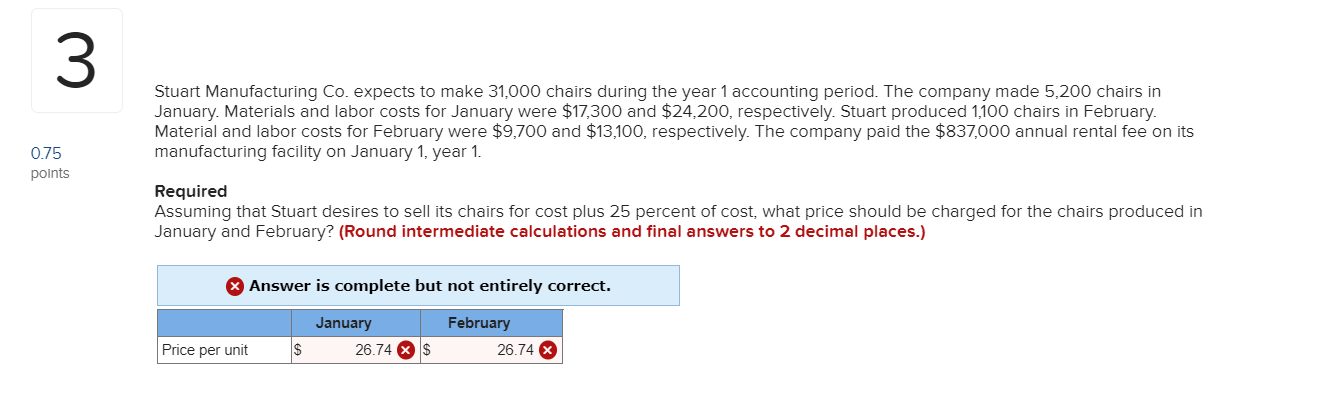Click the red rounding instructions text

pos(632,231)
